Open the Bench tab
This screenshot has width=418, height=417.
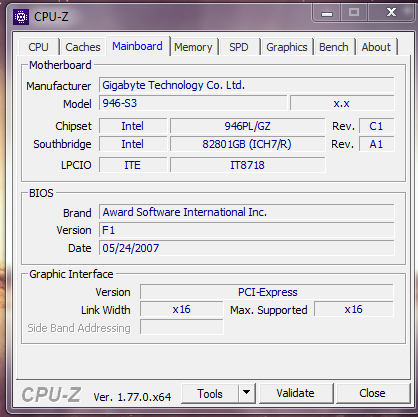(334, 47)
